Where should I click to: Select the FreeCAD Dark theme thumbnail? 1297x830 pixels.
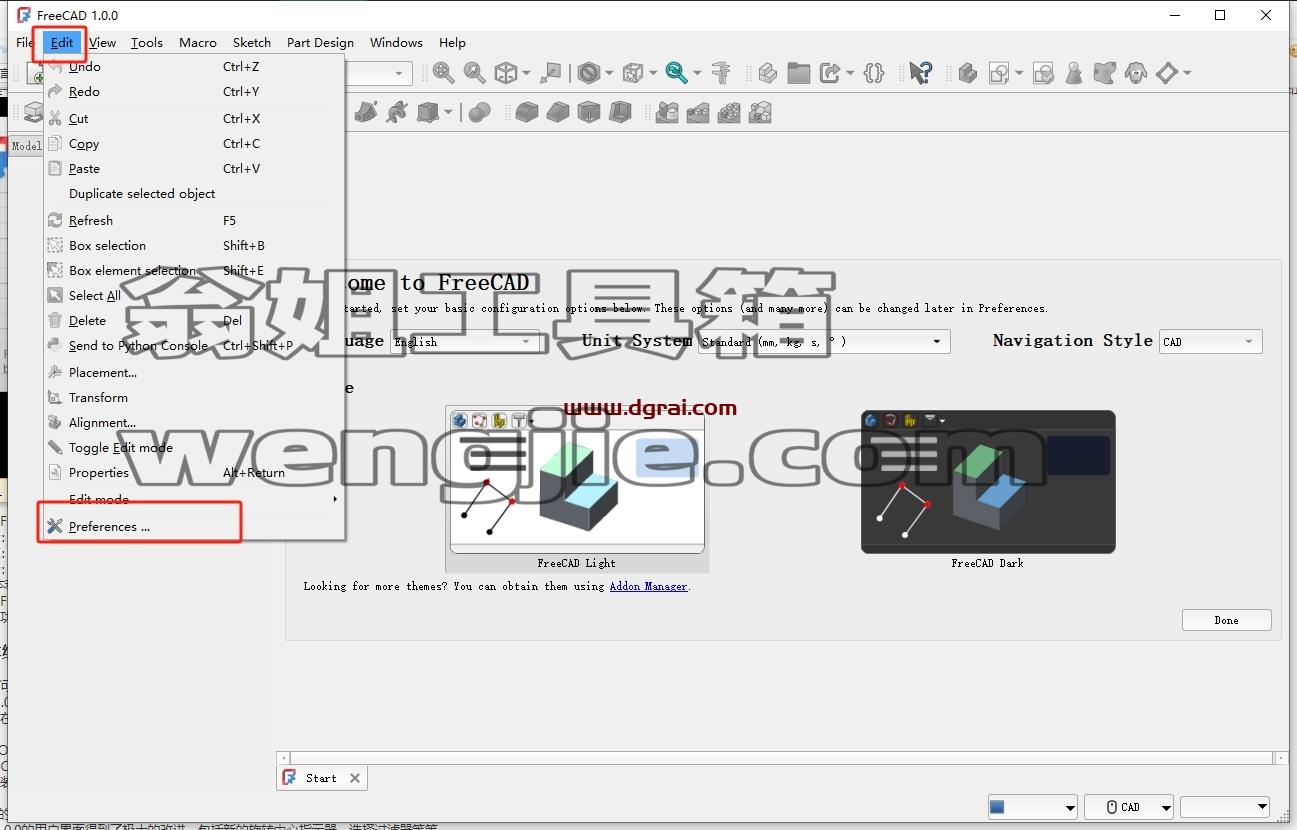(x=988, y=481)
